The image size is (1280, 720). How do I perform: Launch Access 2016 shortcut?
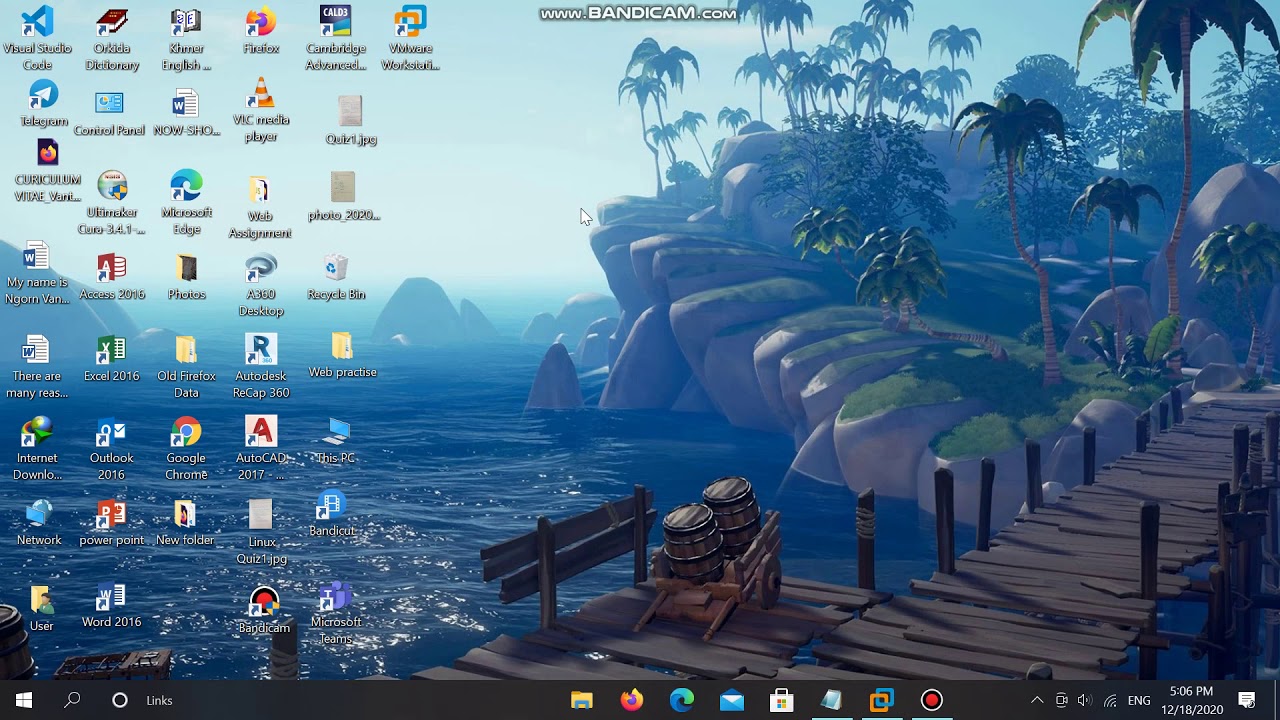coord(112,277)
